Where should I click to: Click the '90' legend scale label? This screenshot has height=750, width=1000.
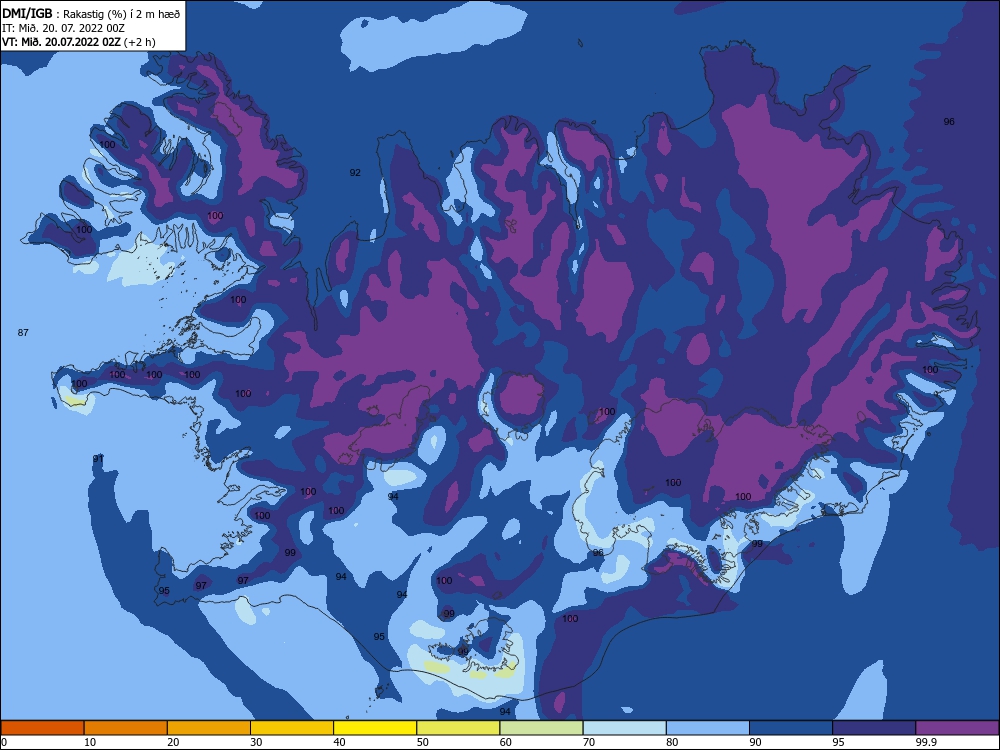pos(755,742)
